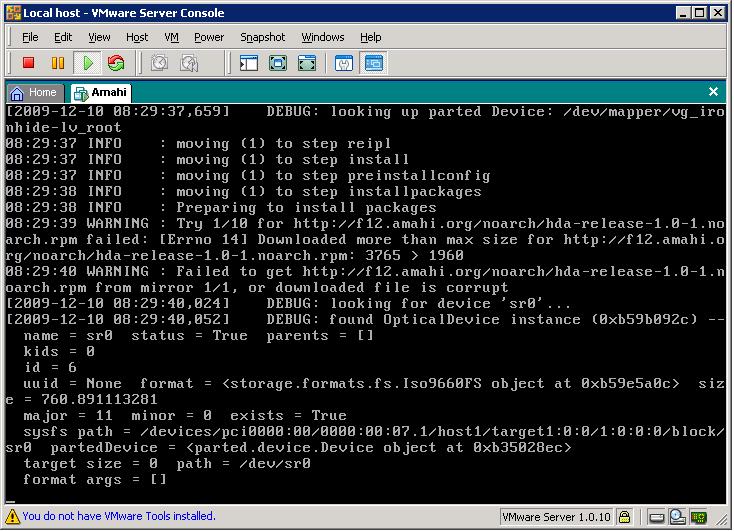This screenshot has height=531, width=734.
Task: Open the VM menu
Action: [x=171, y=37]
